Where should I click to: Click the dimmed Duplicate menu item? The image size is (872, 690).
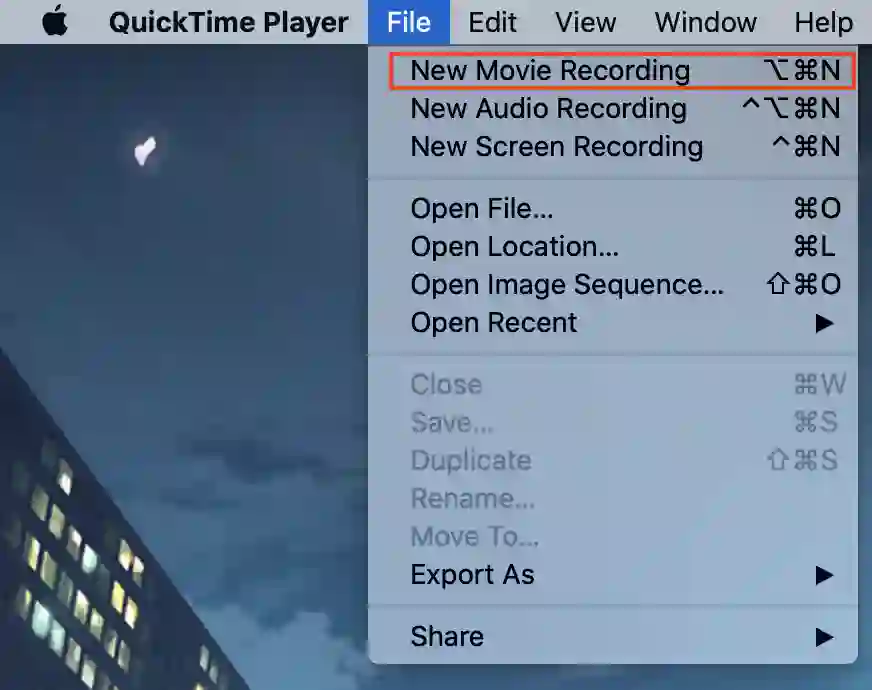coord(613,460)
